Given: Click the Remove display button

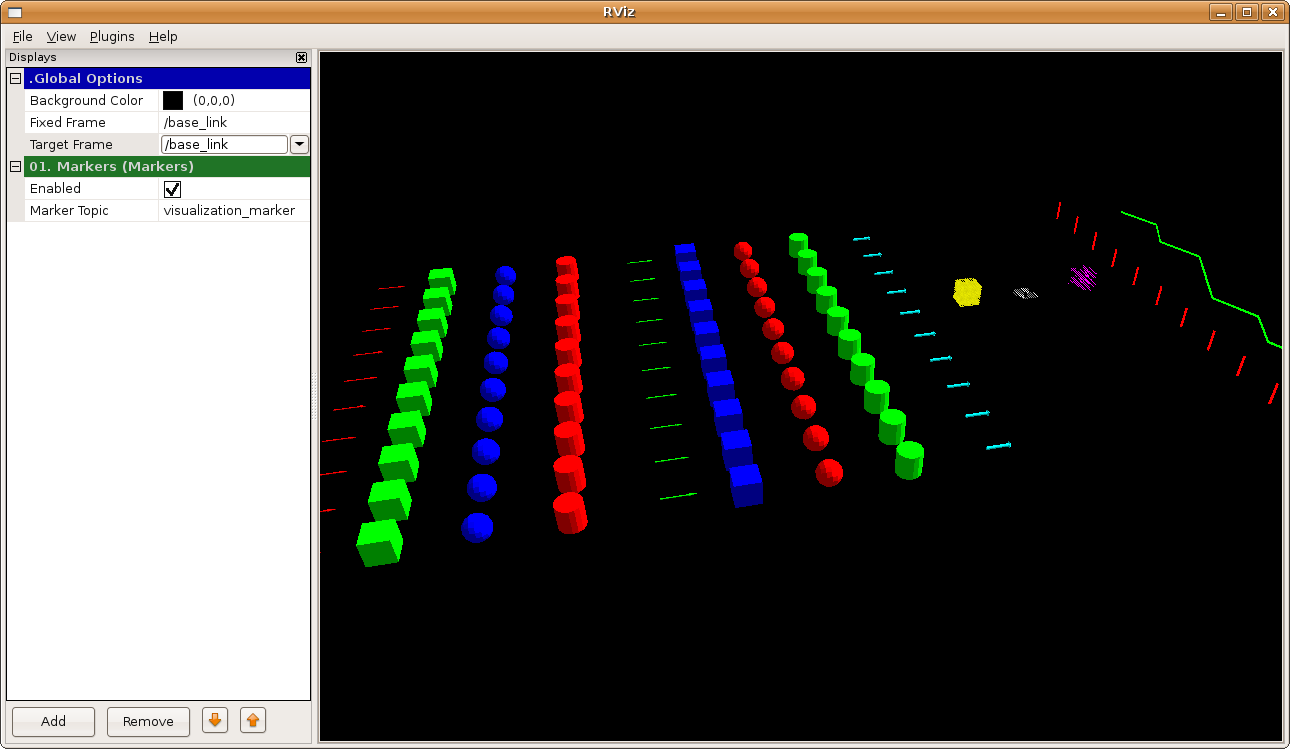Looking at the screenshot, I should [148, 721].
